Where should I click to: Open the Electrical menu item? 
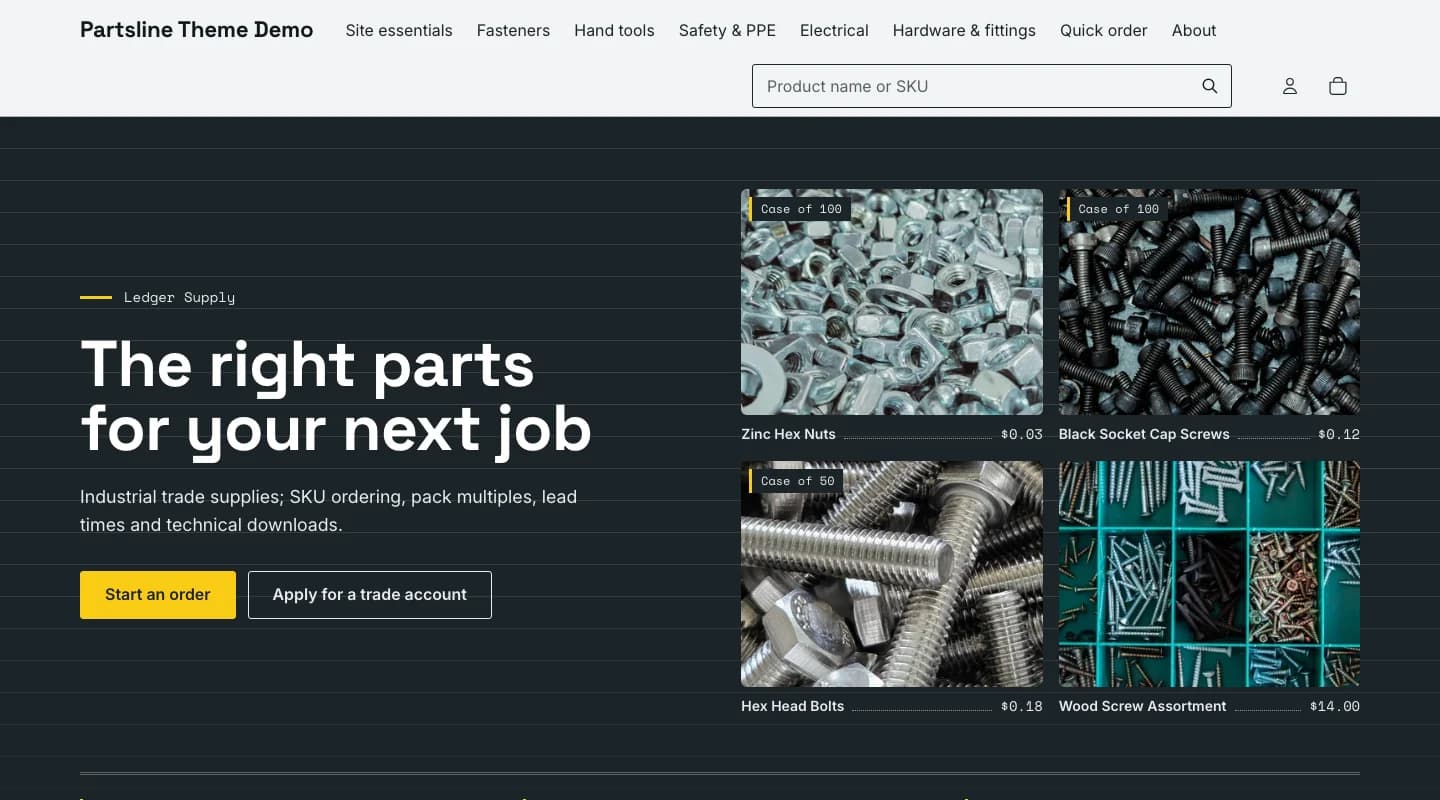tap(834, 30)
